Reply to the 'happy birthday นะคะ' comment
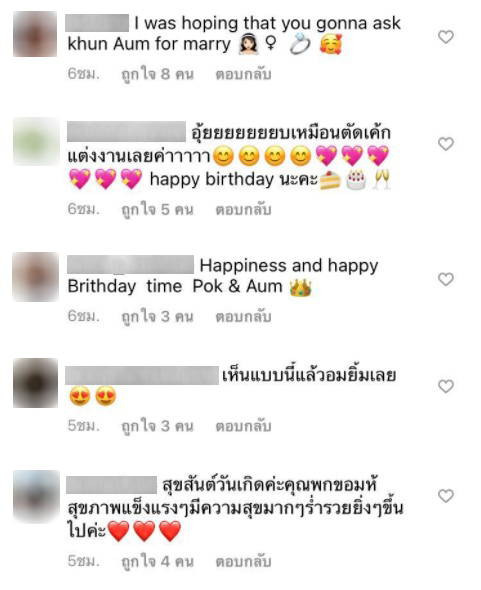 243,210
